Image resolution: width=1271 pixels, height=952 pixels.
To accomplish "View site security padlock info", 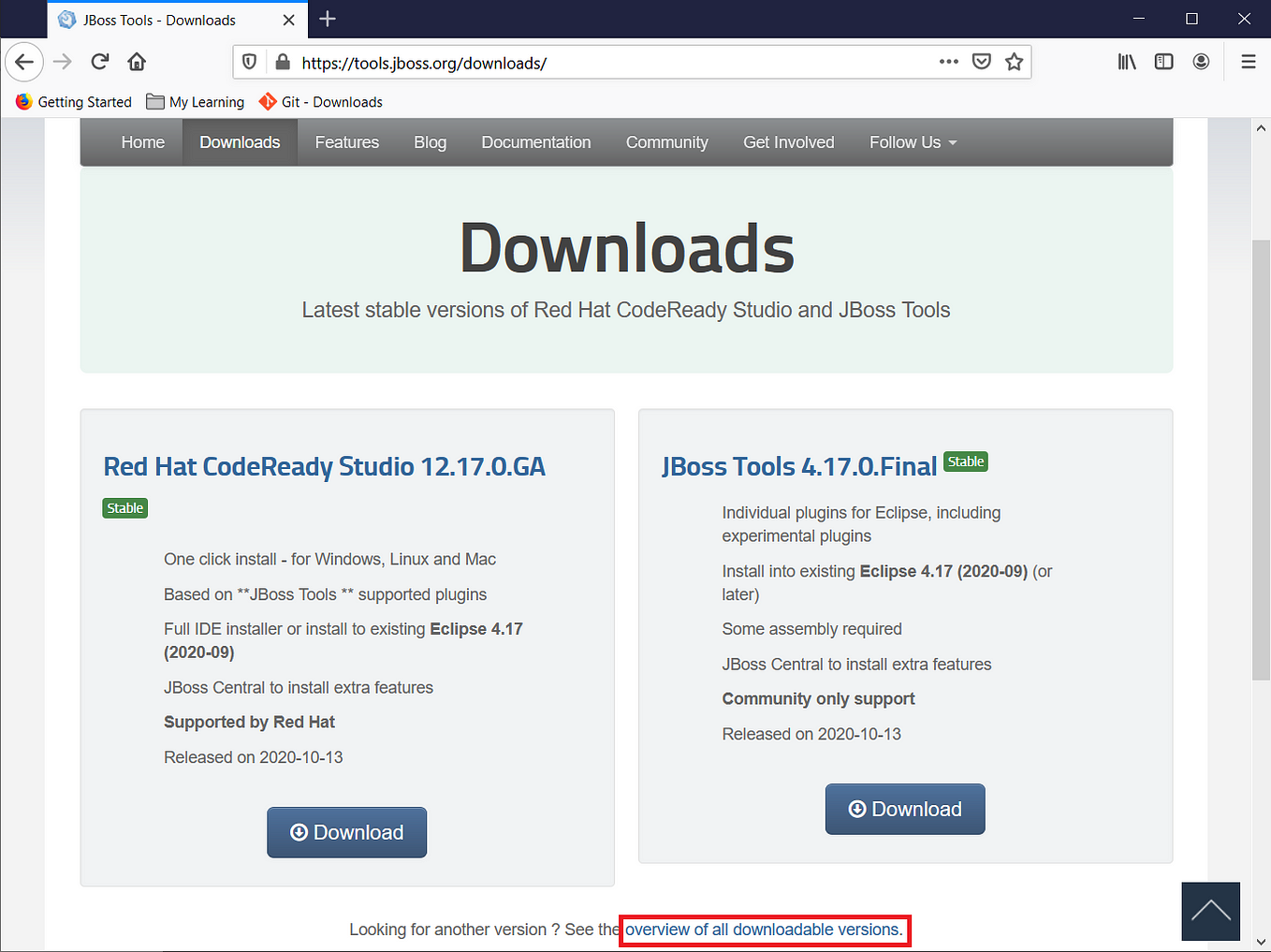I will click(282, 63).
